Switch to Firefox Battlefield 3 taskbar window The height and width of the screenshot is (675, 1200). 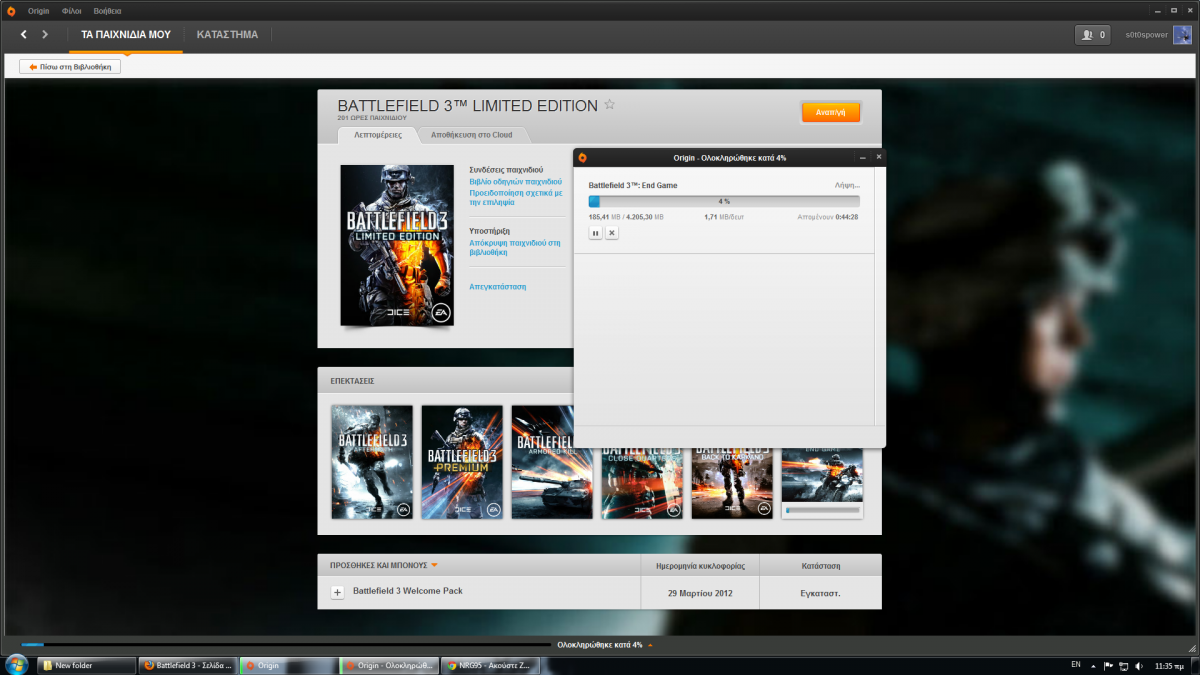click(x=187, y=665)
